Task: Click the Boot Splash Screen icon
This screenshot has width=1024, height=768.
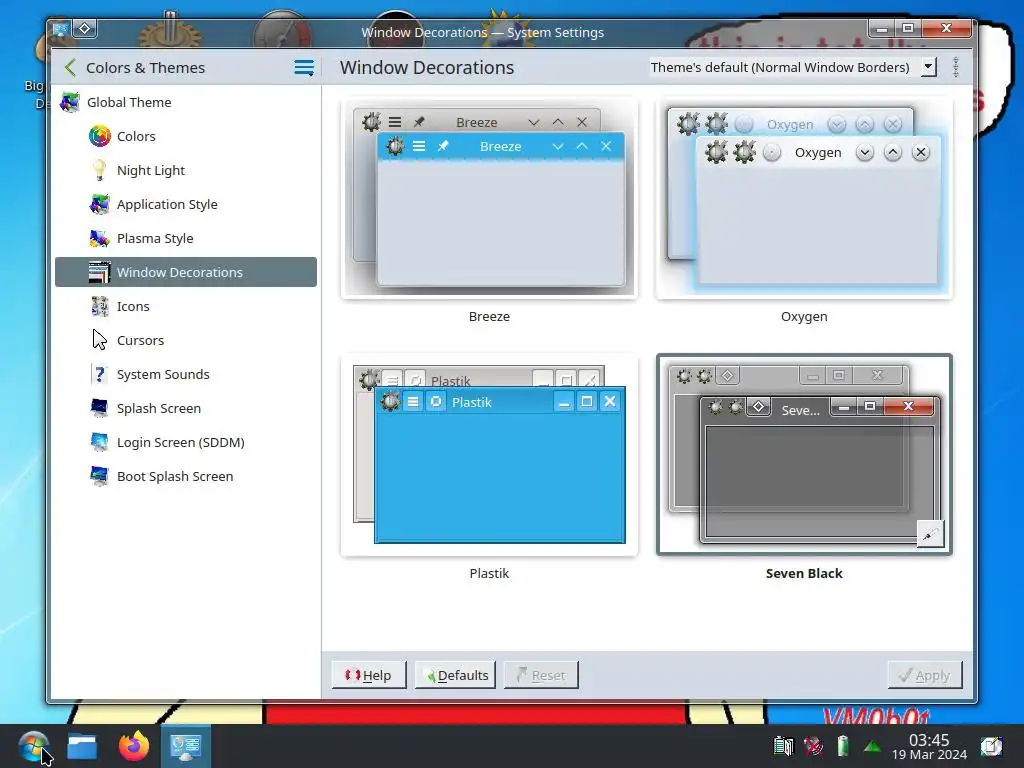Action: pos(99,476)
